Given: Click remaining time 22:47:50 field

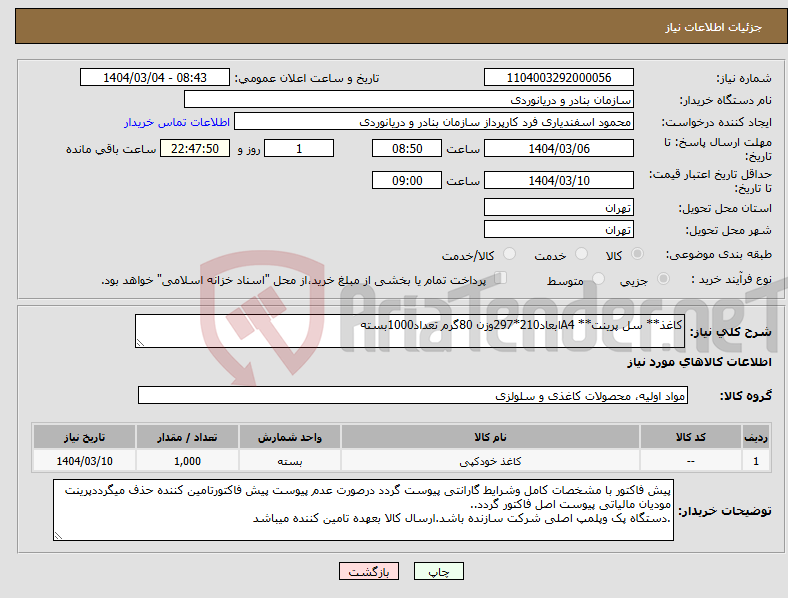Looking at the screenshot, I should tap(195, 148).
